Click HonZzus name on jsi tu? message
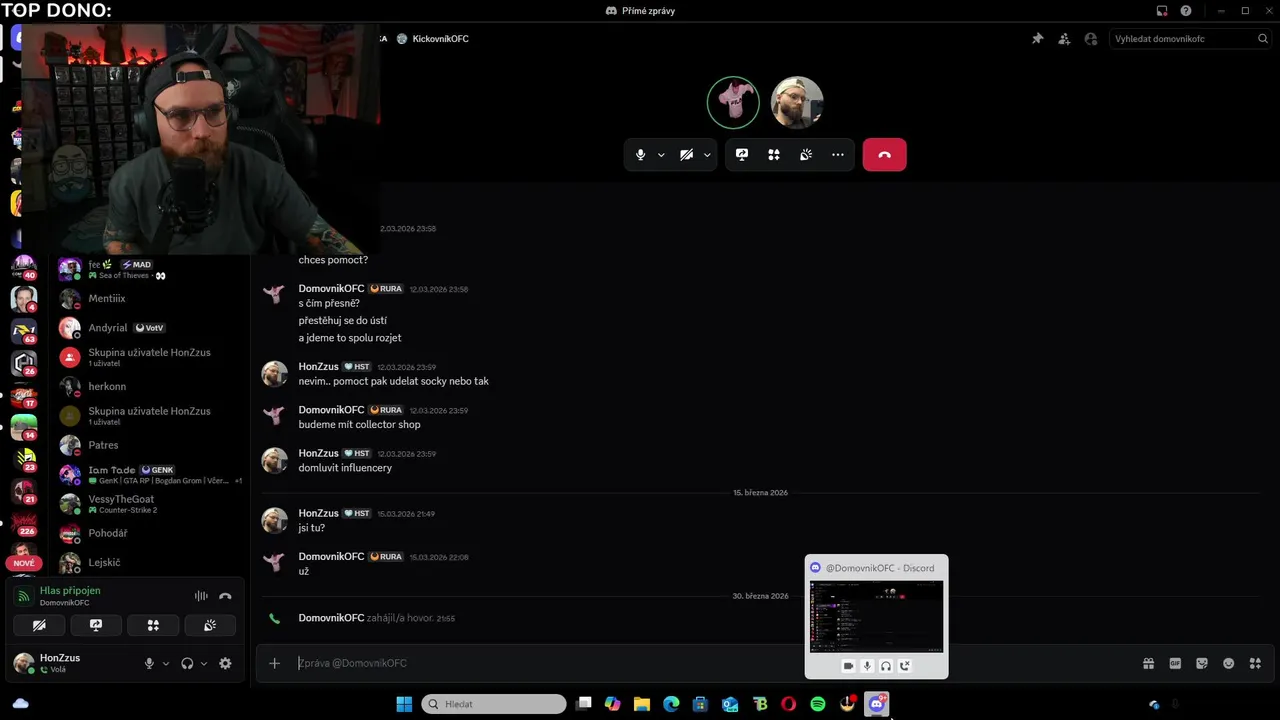The image size is (1280, 720). click(318, 513)
